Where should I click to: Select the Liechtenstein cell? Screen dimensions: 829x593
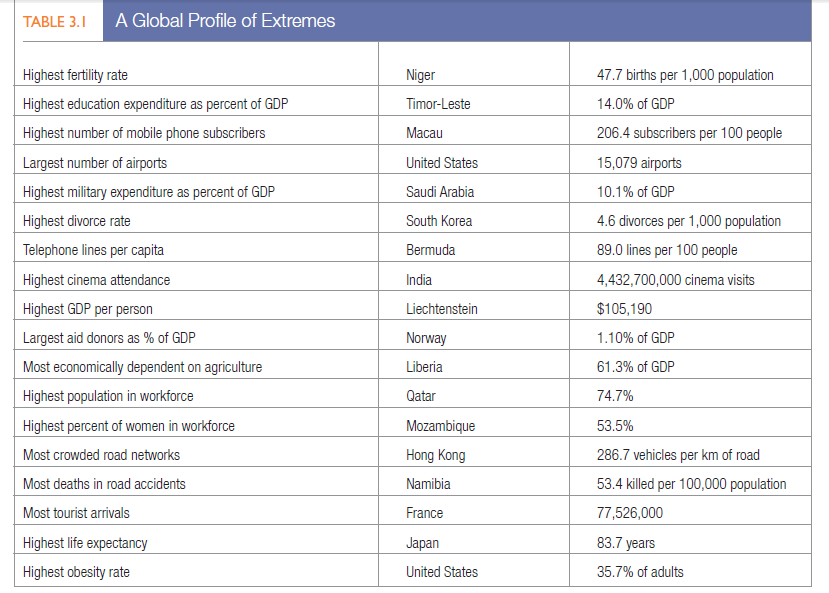click(442, 309)
